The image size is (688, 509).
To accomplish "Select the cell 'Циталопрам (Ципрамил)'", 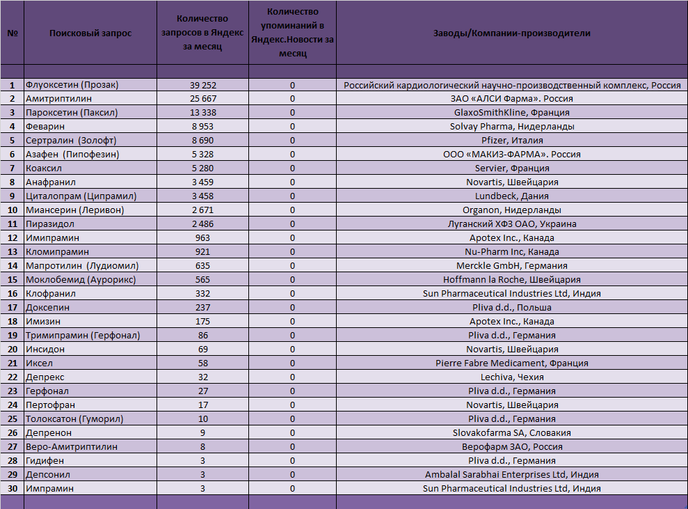I will [x=90, y=196].
